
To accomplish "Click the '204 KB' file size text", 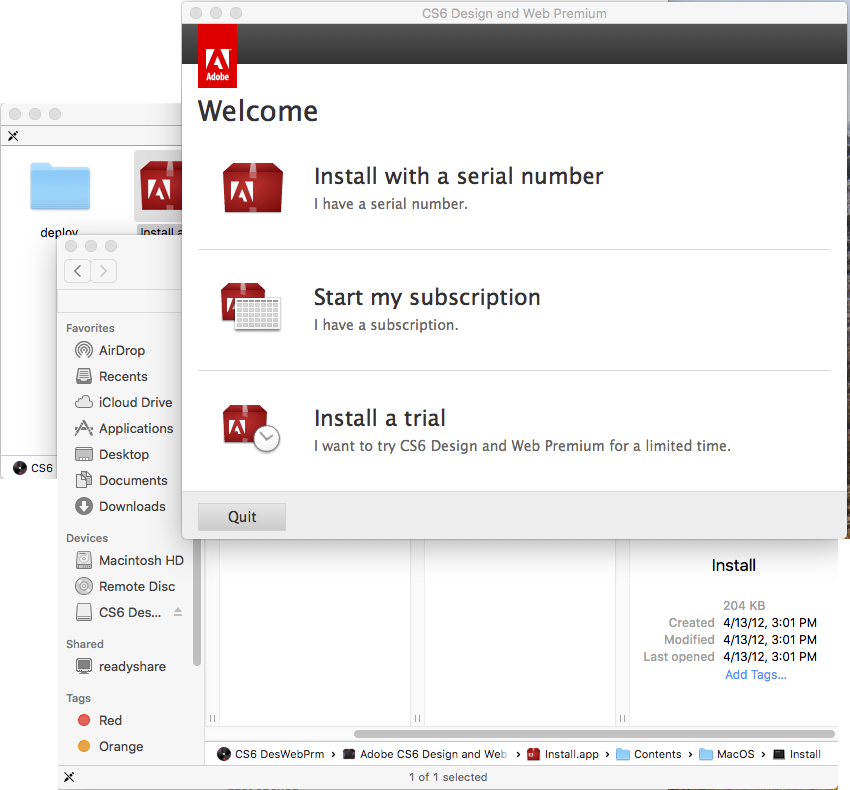I will [x=744, y=605].
